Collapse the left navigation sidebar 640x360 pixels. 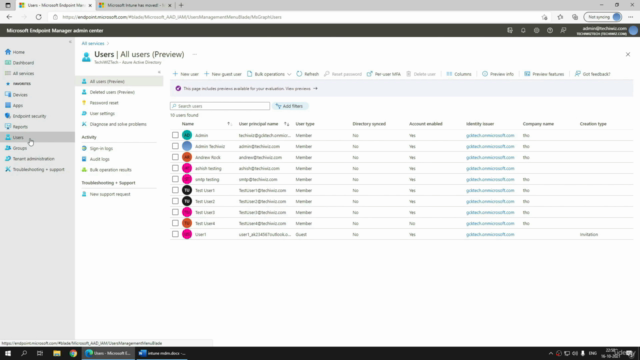(x=70, y=42)
